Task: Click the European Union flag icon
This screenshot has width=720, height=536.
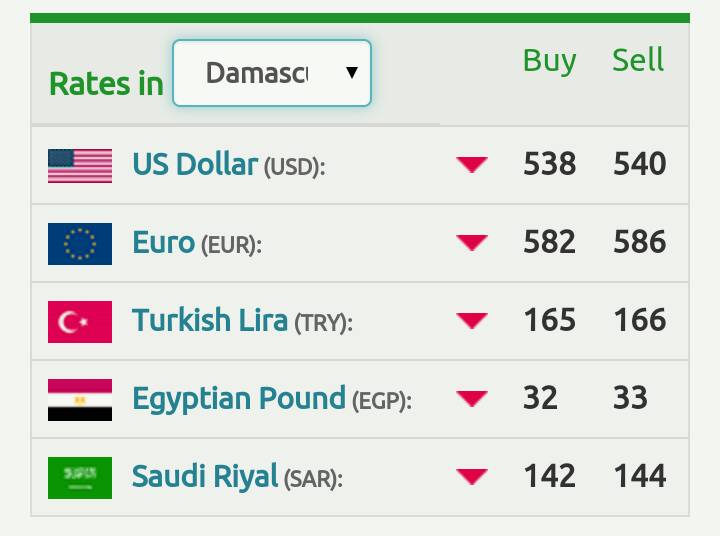Action: pyautogui.click(x=80, y=244)
